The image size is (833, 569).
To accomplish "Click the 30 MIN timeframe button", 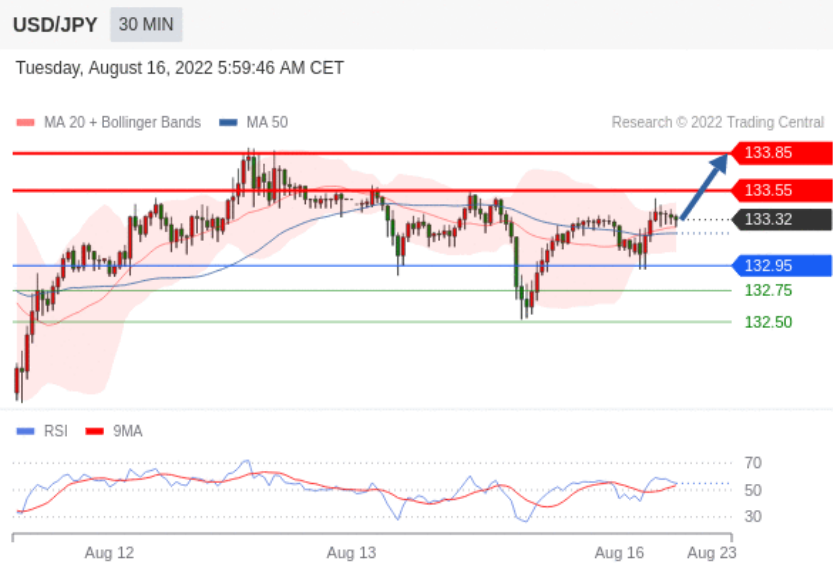I will 146,24.
